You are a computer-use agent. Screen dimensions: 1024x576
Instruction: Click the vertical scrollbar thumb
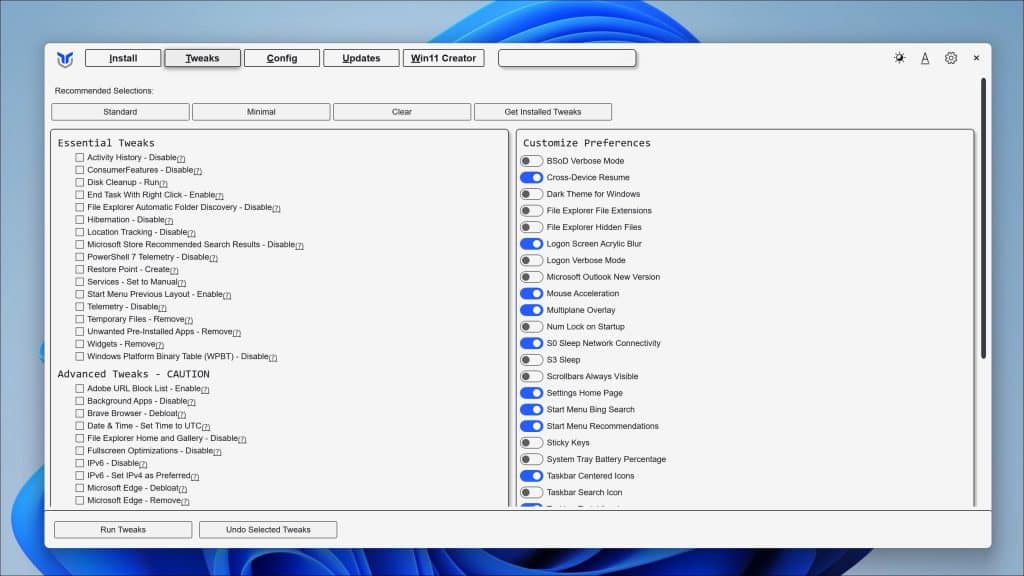[983, 218]
